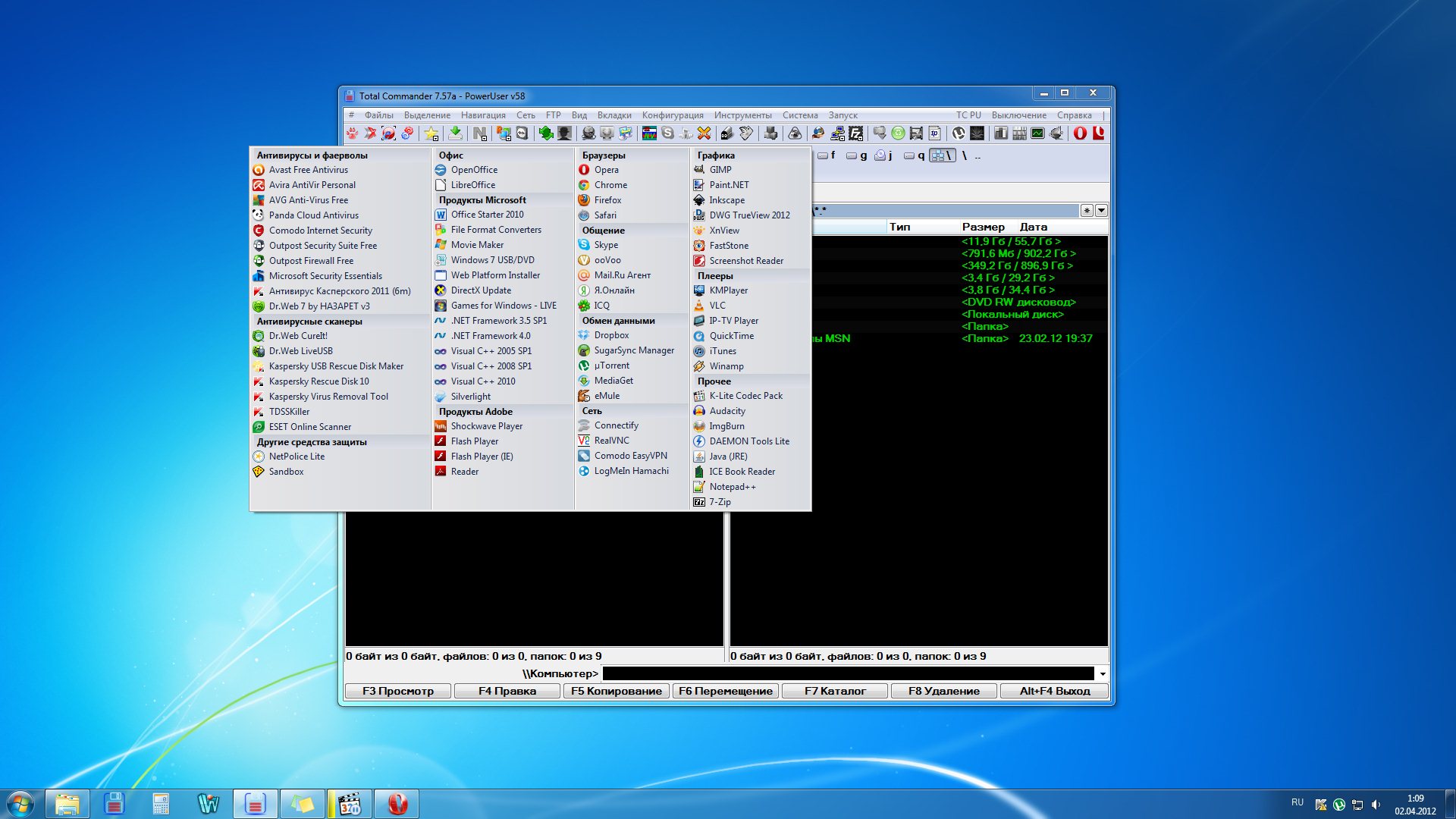Screen dimensions: 1456x819
Task: Click the FileZilla icon in the toolbar
Action: tap(856, 133)
